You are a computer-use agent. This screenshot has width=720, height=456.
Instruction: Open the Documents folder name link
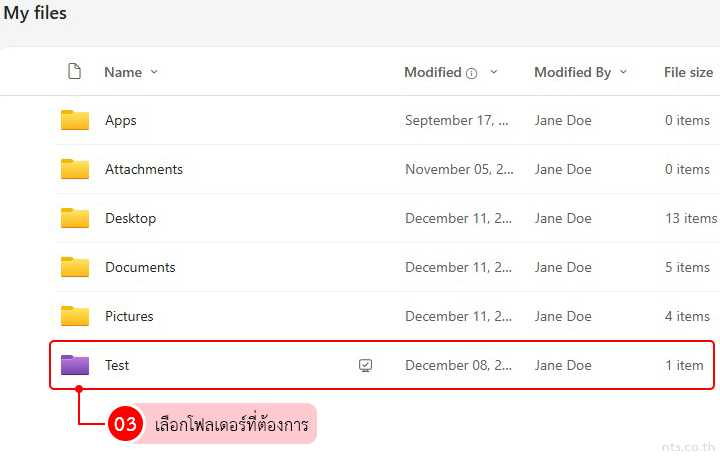pos(140,267)
